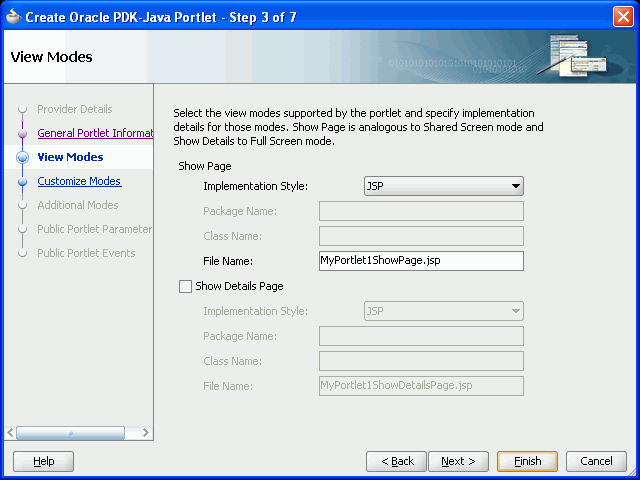
Task: Click the Java cup icon in title bar
Action: (x=13, y=16)
